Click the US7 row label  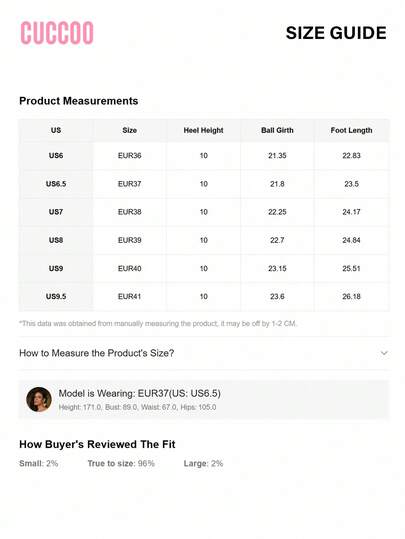[x=56, y=212]
